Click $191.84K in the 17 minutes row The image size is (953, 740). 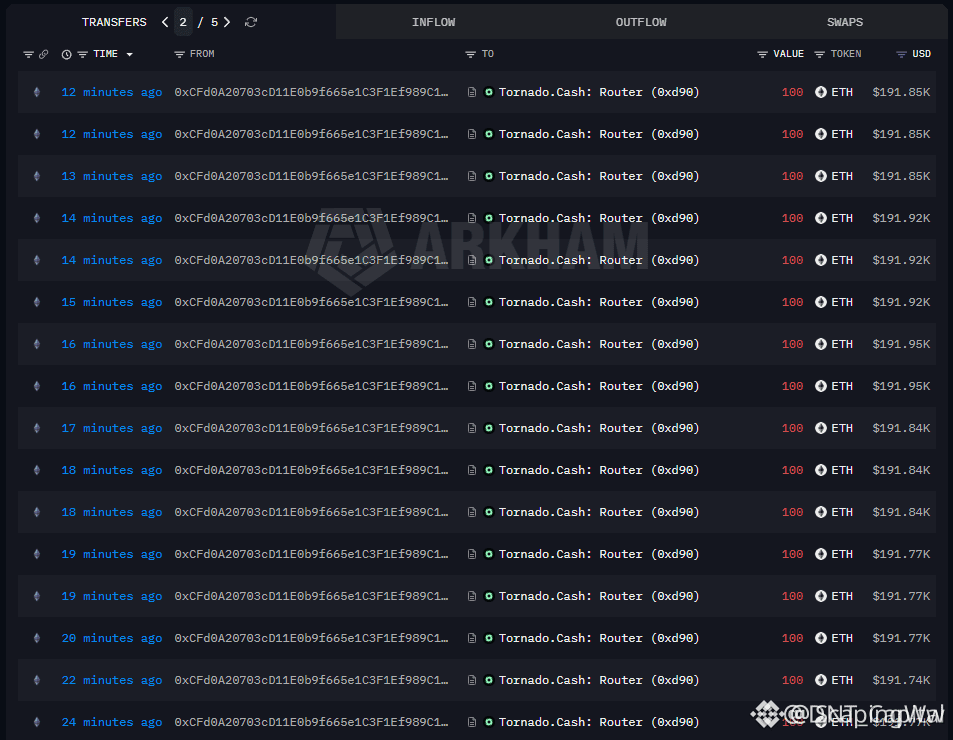tap(901, 428)
